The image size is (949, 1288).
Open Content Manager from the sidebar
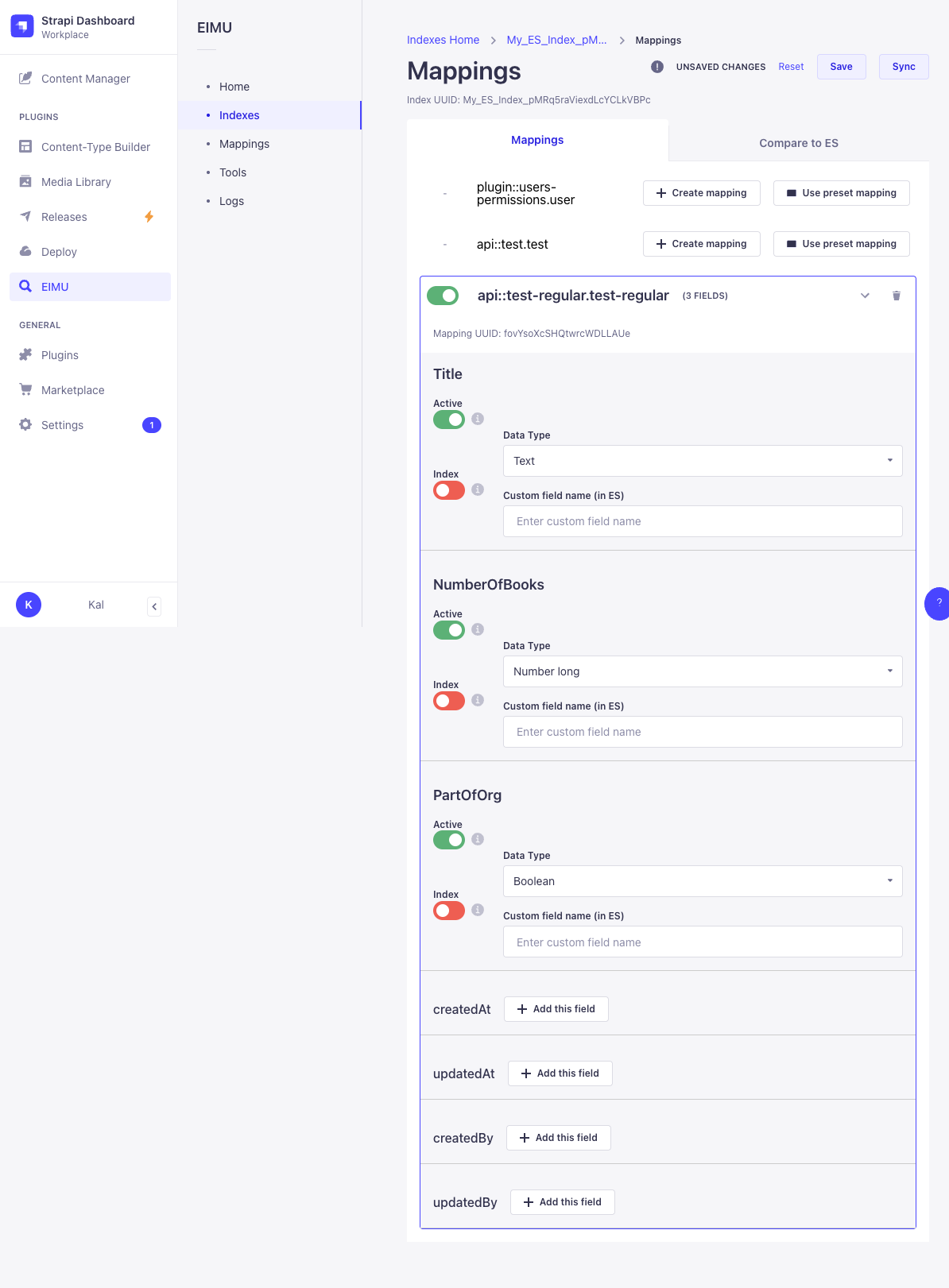(x=85, y=79)
